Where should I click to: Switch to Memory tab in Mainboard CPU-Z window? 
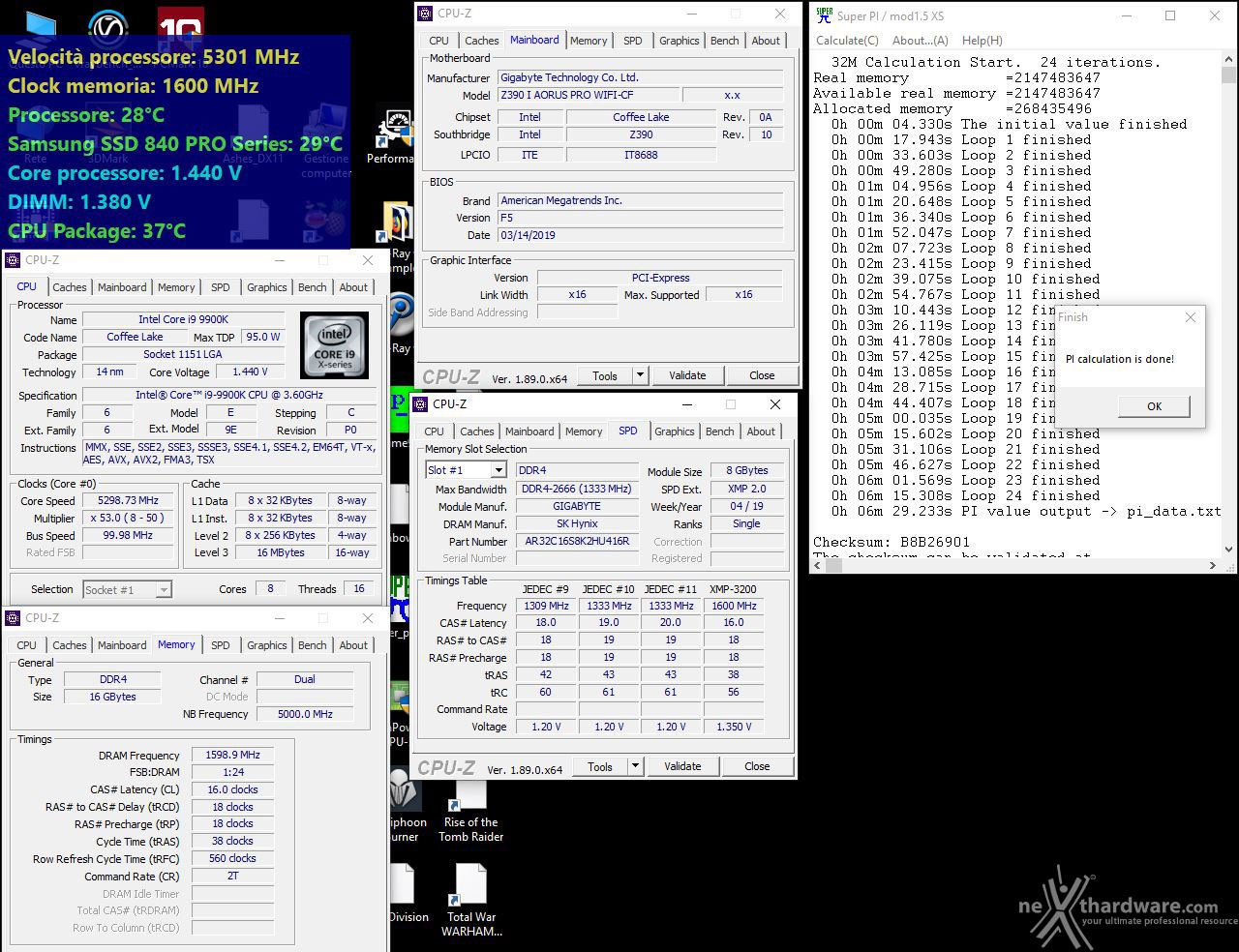(x=589, y=41)
